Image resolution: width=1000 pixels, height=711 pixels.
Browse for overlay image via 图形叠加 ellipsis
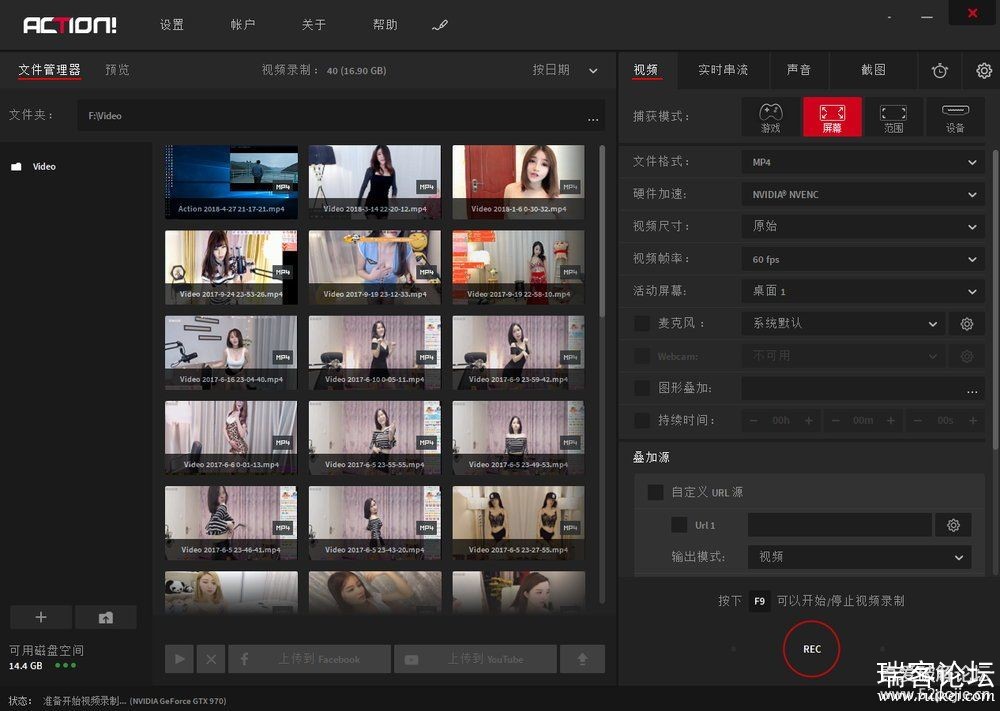pos(972,390)
